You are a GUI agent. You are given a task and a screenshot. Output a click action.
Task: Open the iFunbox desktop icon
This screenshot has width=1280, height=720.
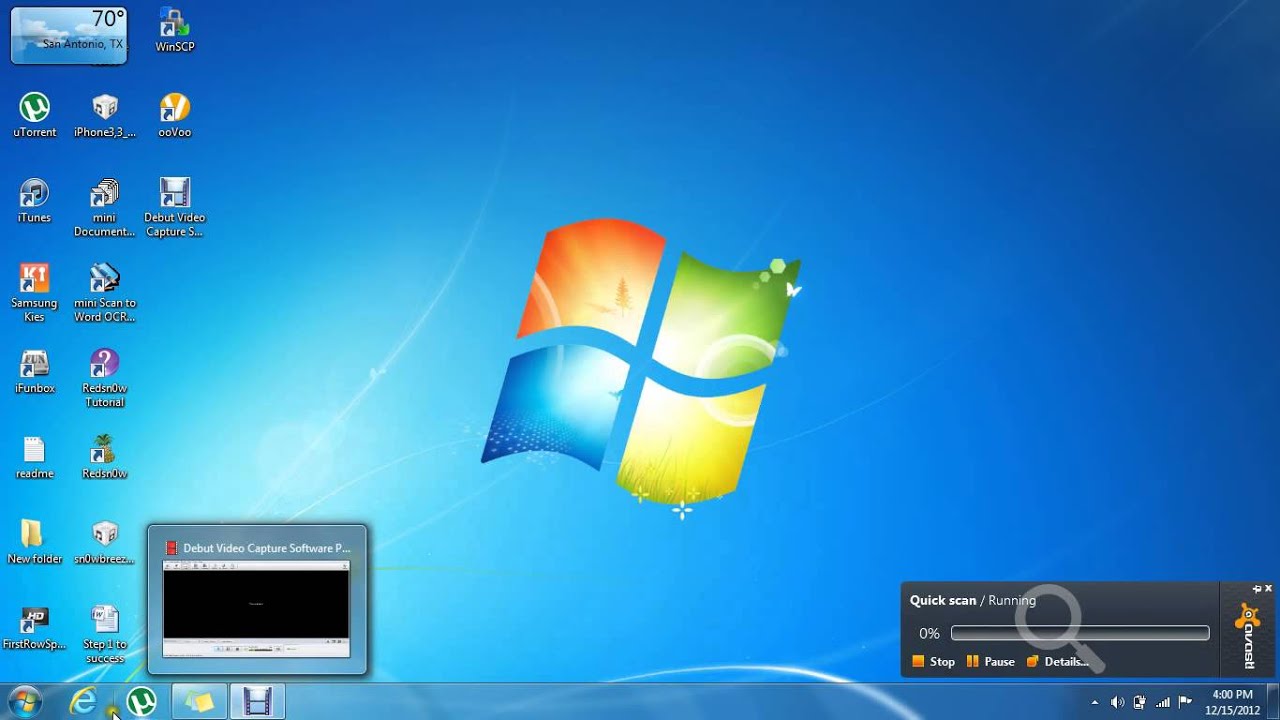pos(34,371)
